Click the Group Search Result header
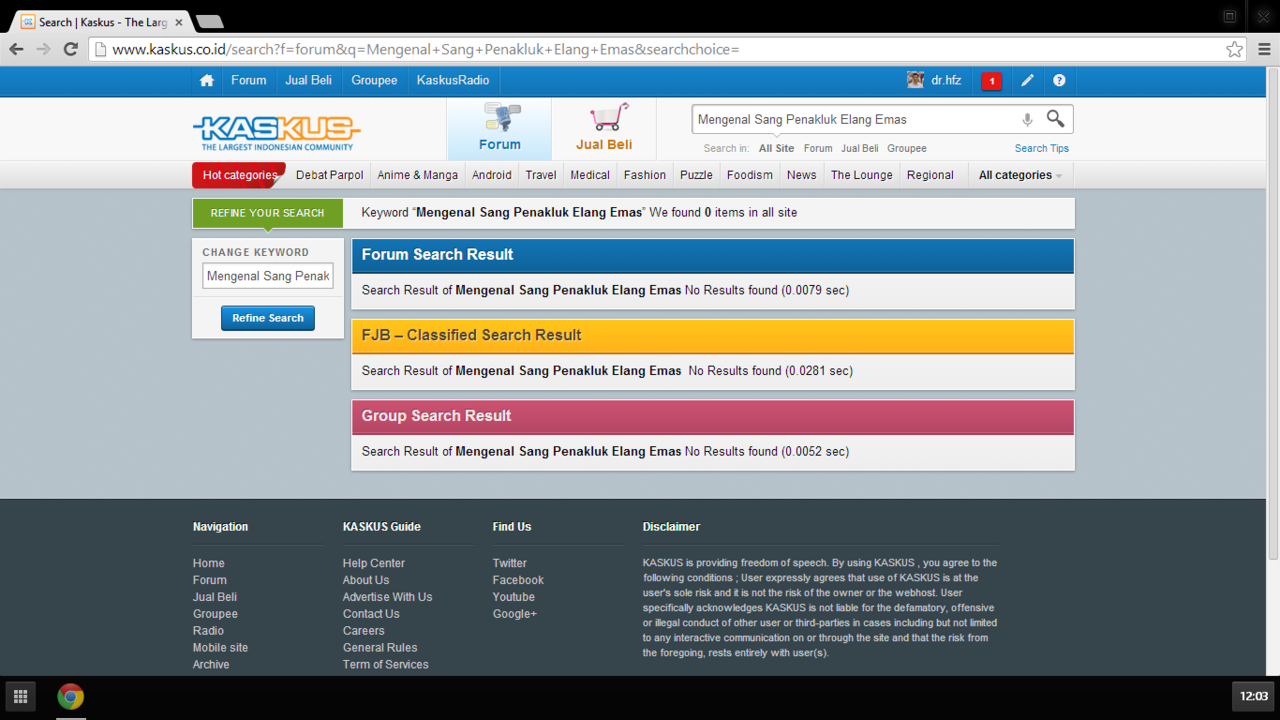This screenshot has height=720, width=1280. (x=712, y=416)
